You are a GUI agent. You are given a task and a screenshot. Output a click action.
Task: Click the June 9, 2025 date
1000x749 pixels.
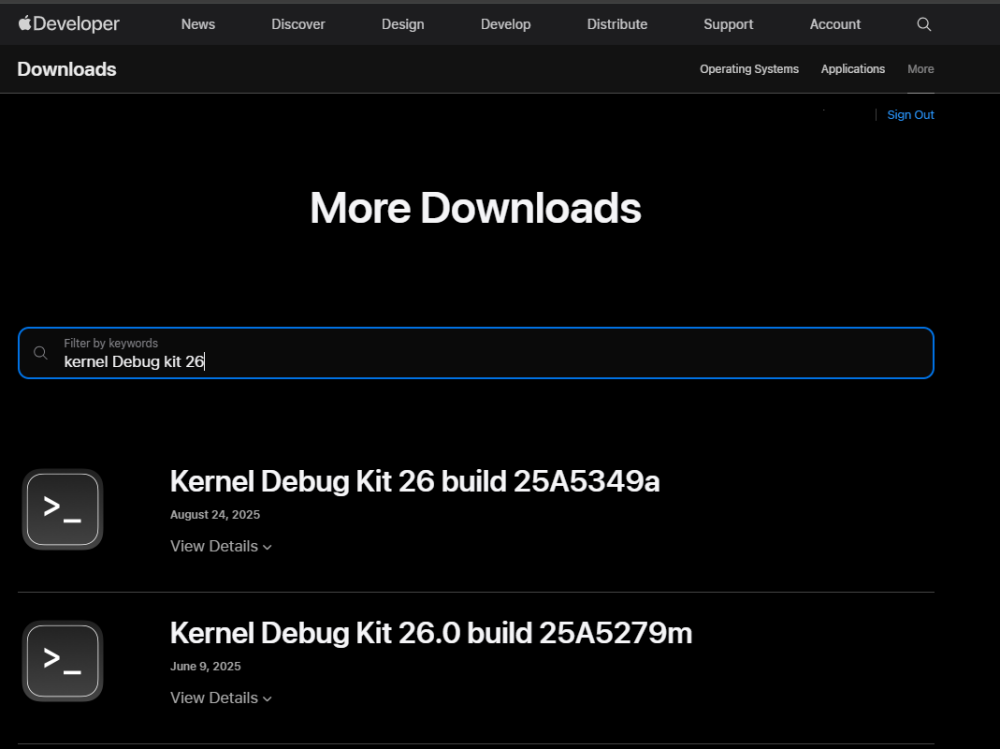pyautogui.click(x=205, y=667)
